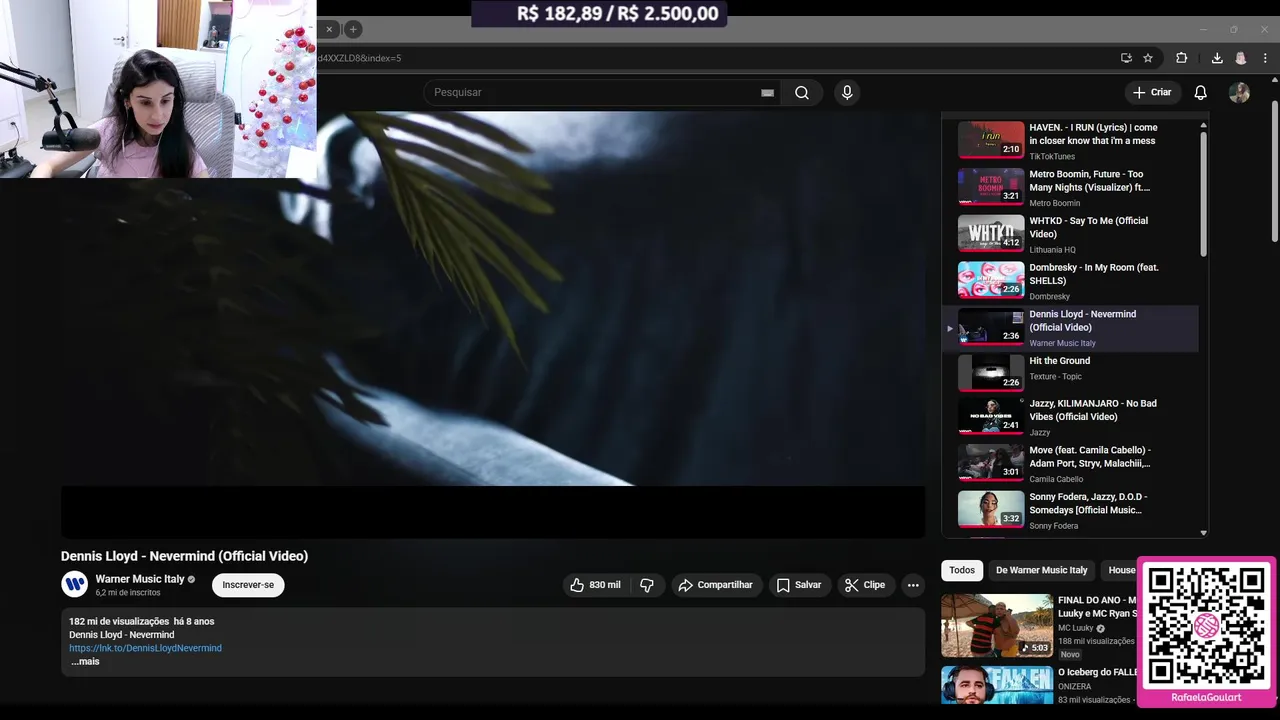Click Camila Cabello channel name in playlist

[x=1056, y=479]
